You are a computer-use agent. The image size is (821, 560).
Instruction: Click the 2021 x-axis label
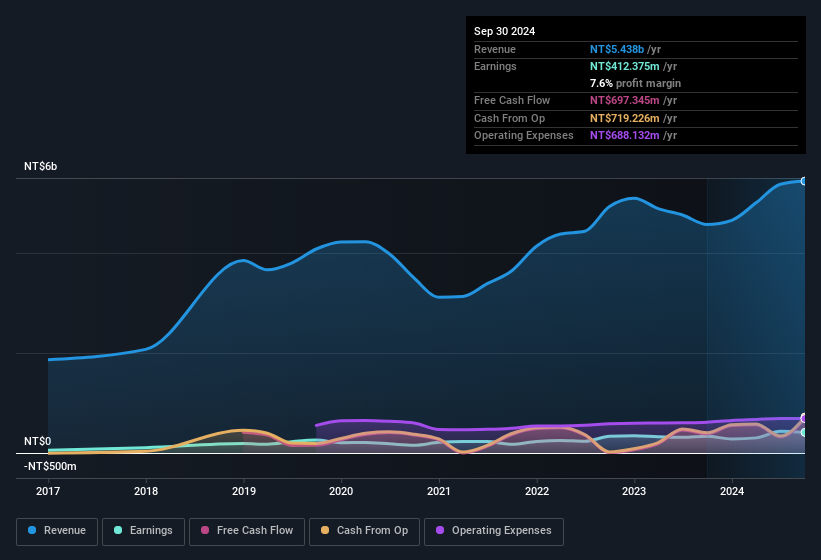point(439,491)
